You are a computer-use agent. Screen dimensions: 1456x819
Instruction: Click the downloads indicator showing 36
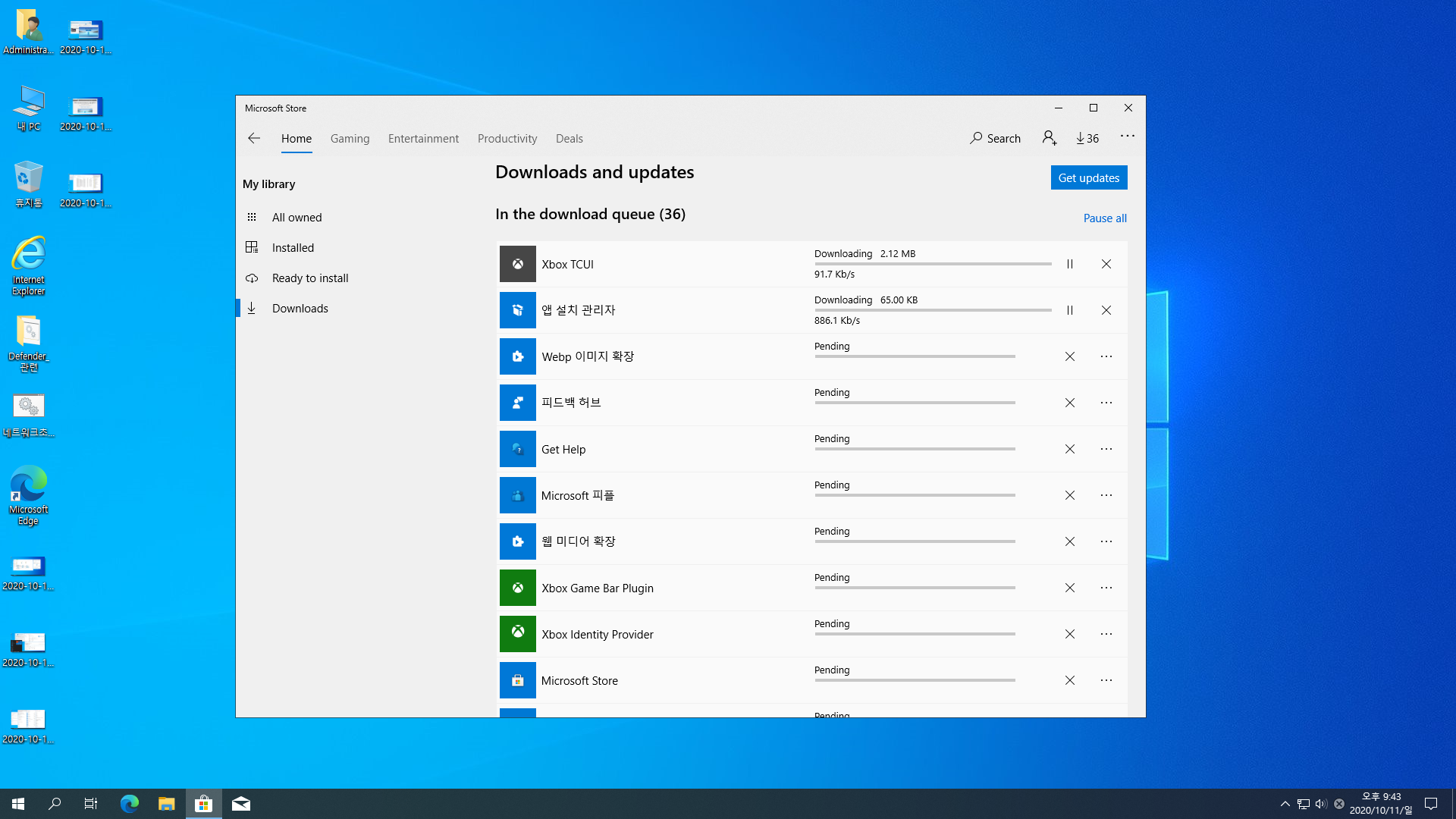click(x=1087, y=138)
